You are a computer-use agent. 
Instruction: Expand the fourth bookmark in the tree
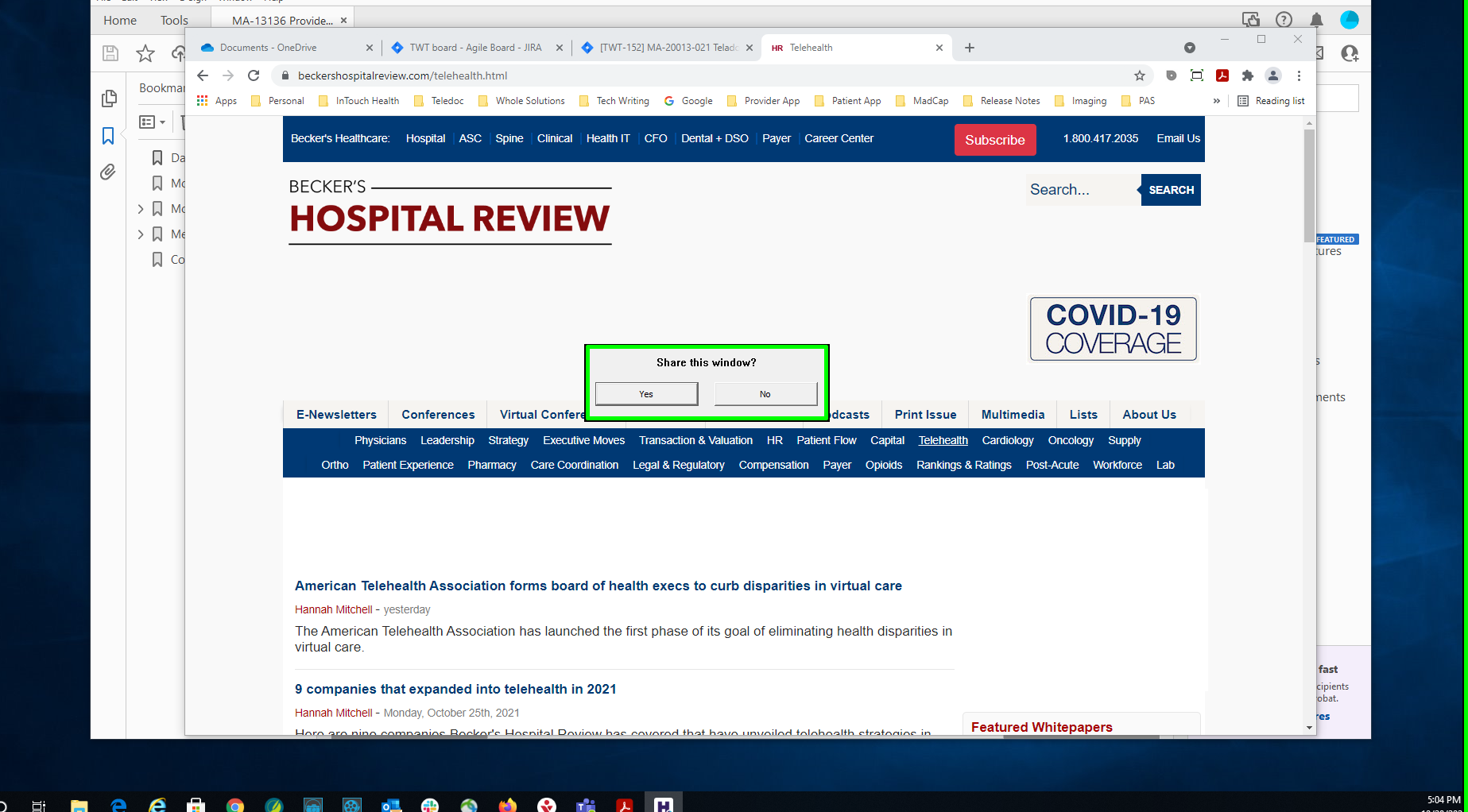click(x=141, y=234)
